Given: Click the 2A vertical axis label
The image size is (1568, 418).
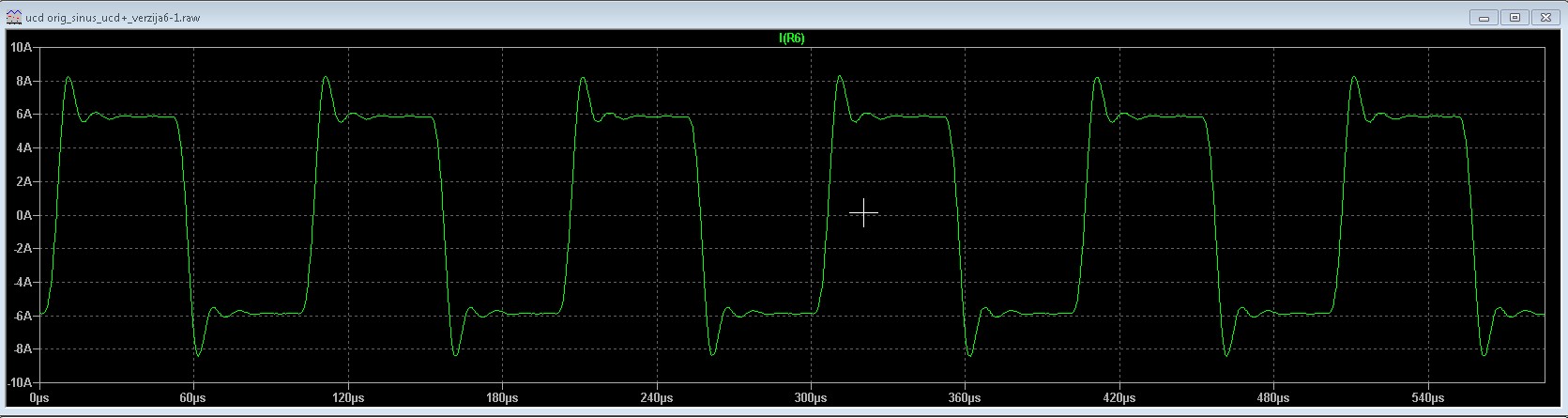Looking at the screenshot, I should pyautogui.click(x=24, y=181).
